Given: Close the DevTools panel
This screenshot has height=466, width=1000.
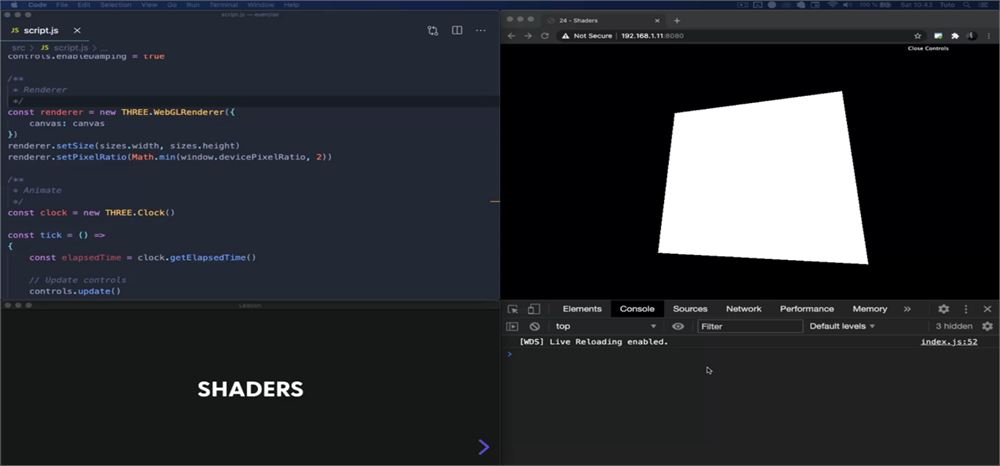Looking at the screenshot, I should [x=987, y=309].
